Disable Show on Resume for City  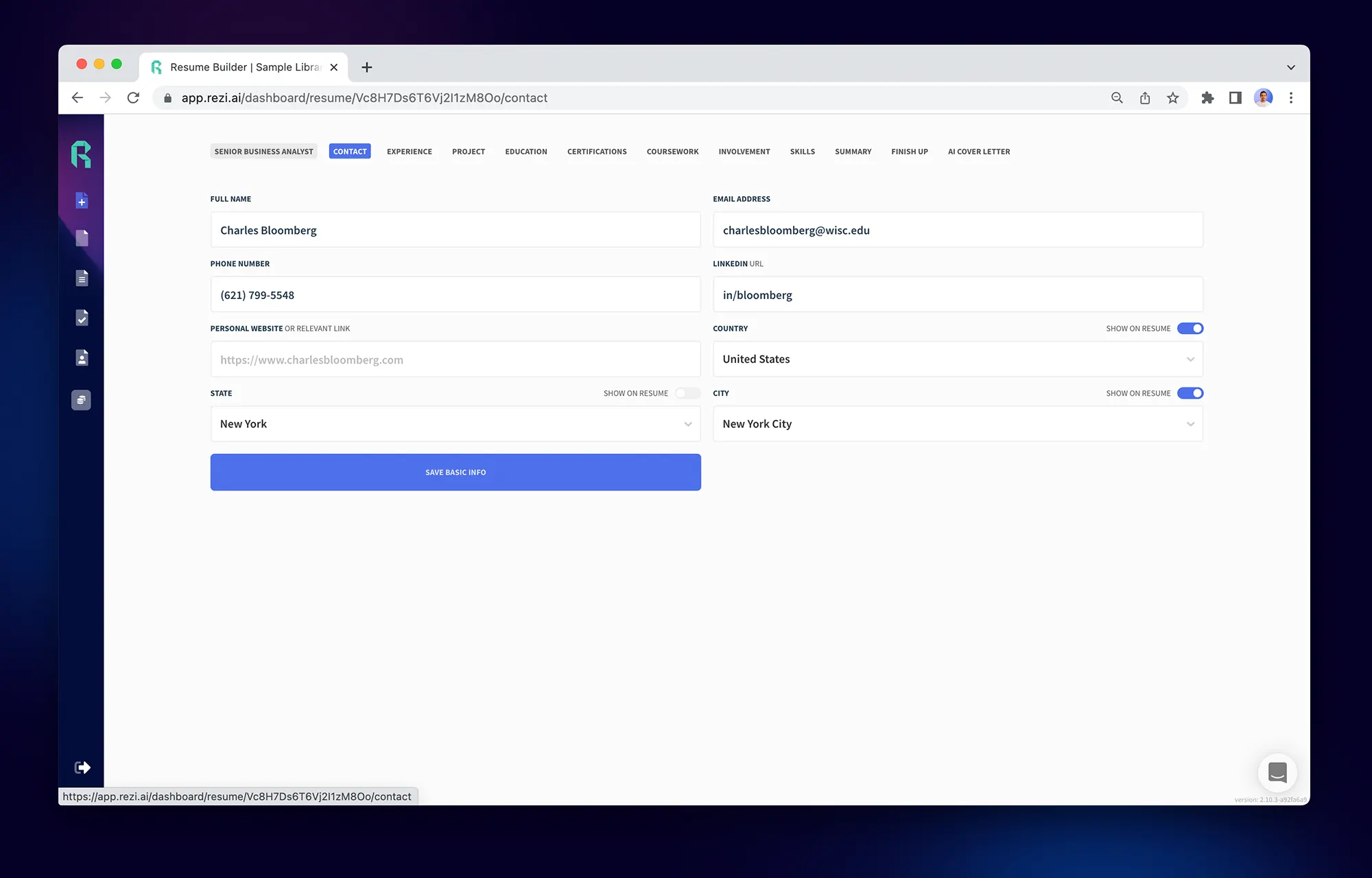(x=1190, y=393)
